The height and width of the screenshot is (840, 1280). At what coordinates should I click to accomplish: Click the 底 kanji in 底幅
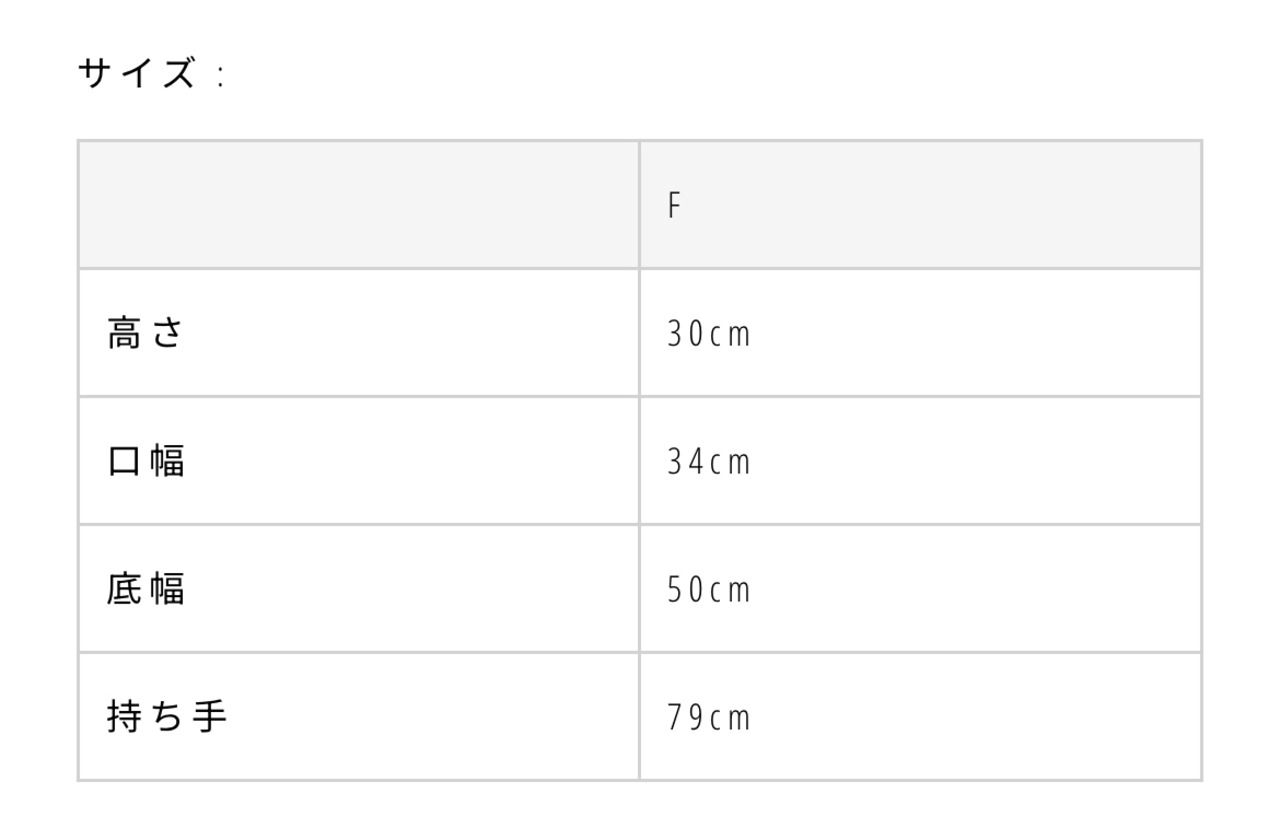pyautogui.click(x=124, y=589)
